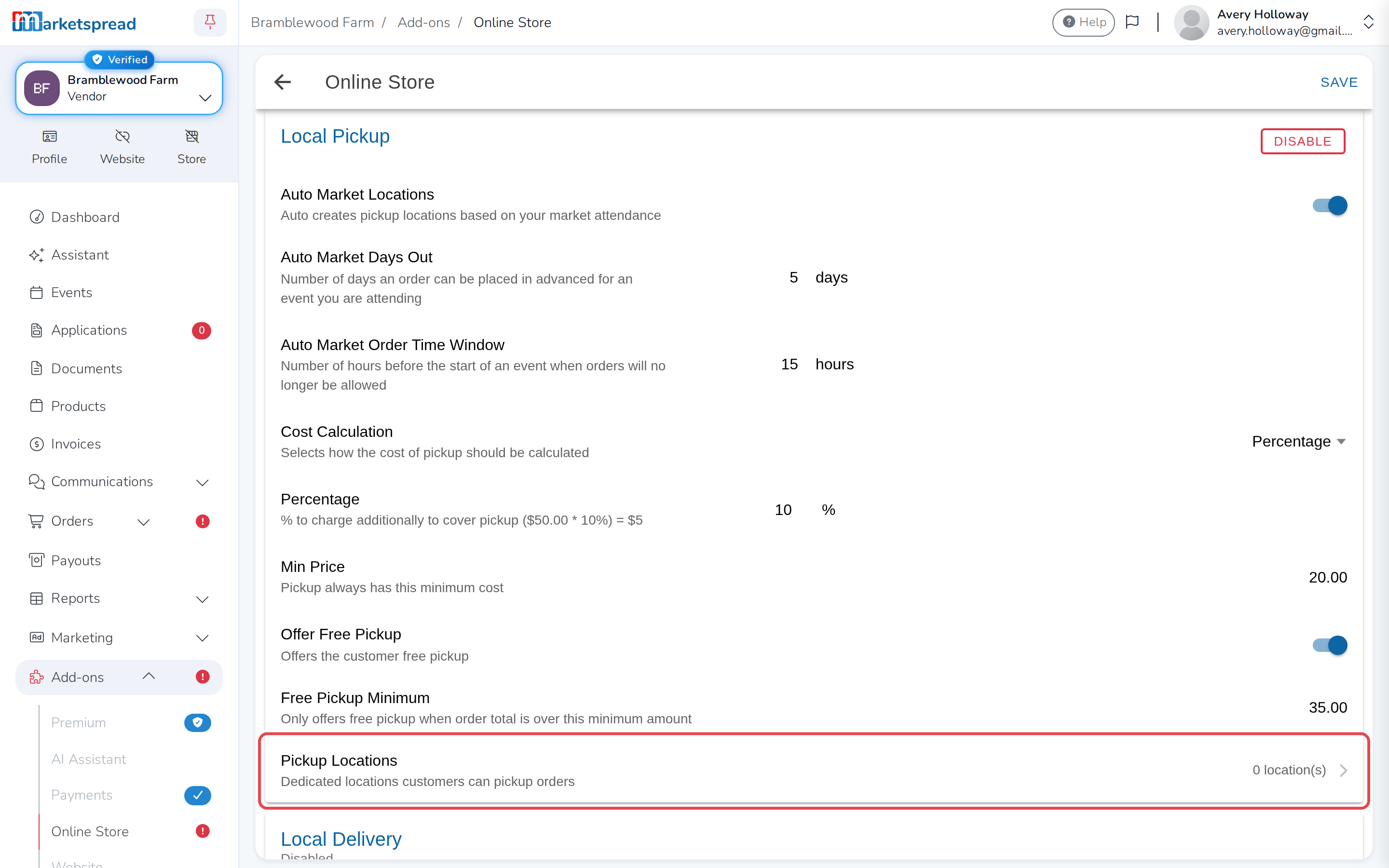Screen dimensions: 1389x868
Task: Expand the Reports menu chevron
Action: [202, 599]
